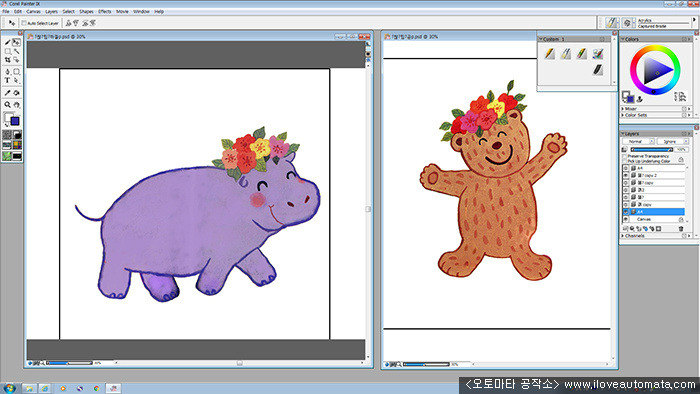Toggle visibility of the Canvas layer

[625, 219]
